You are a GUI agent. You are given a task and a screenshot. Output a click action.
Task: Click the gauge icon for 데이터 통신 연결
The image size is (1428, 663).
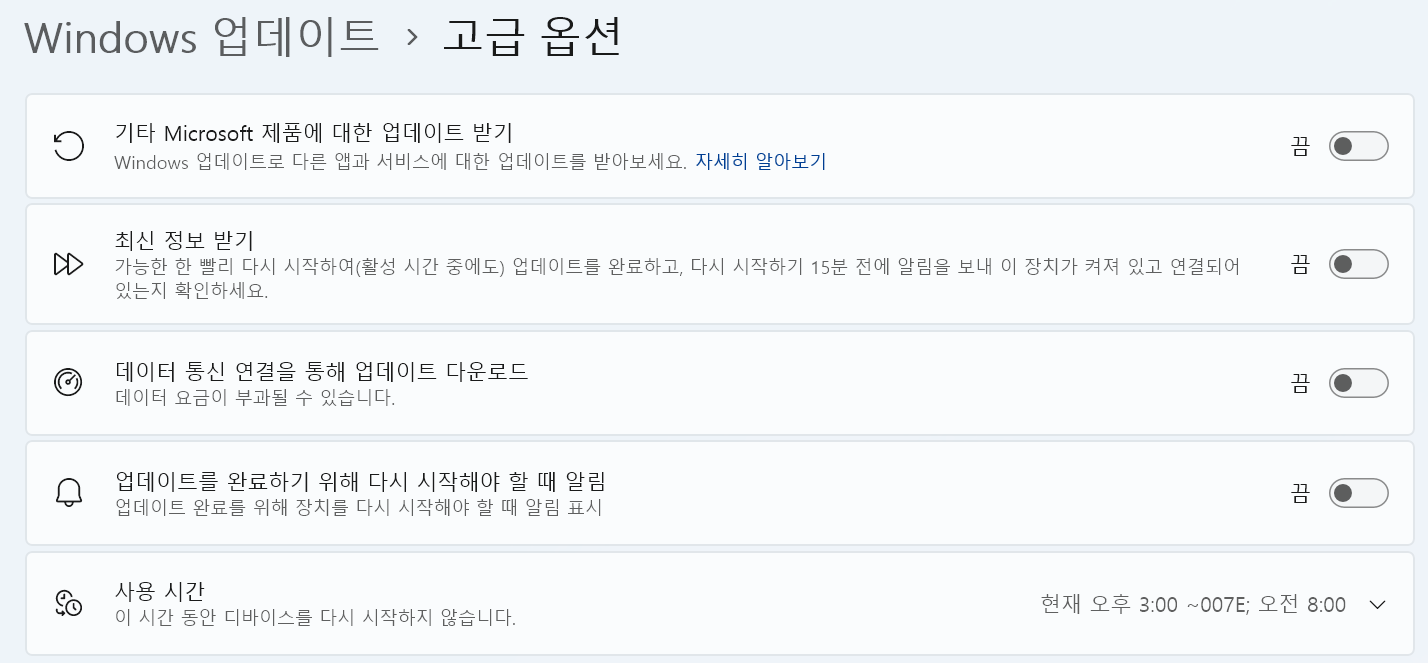[x=68, y=383]
